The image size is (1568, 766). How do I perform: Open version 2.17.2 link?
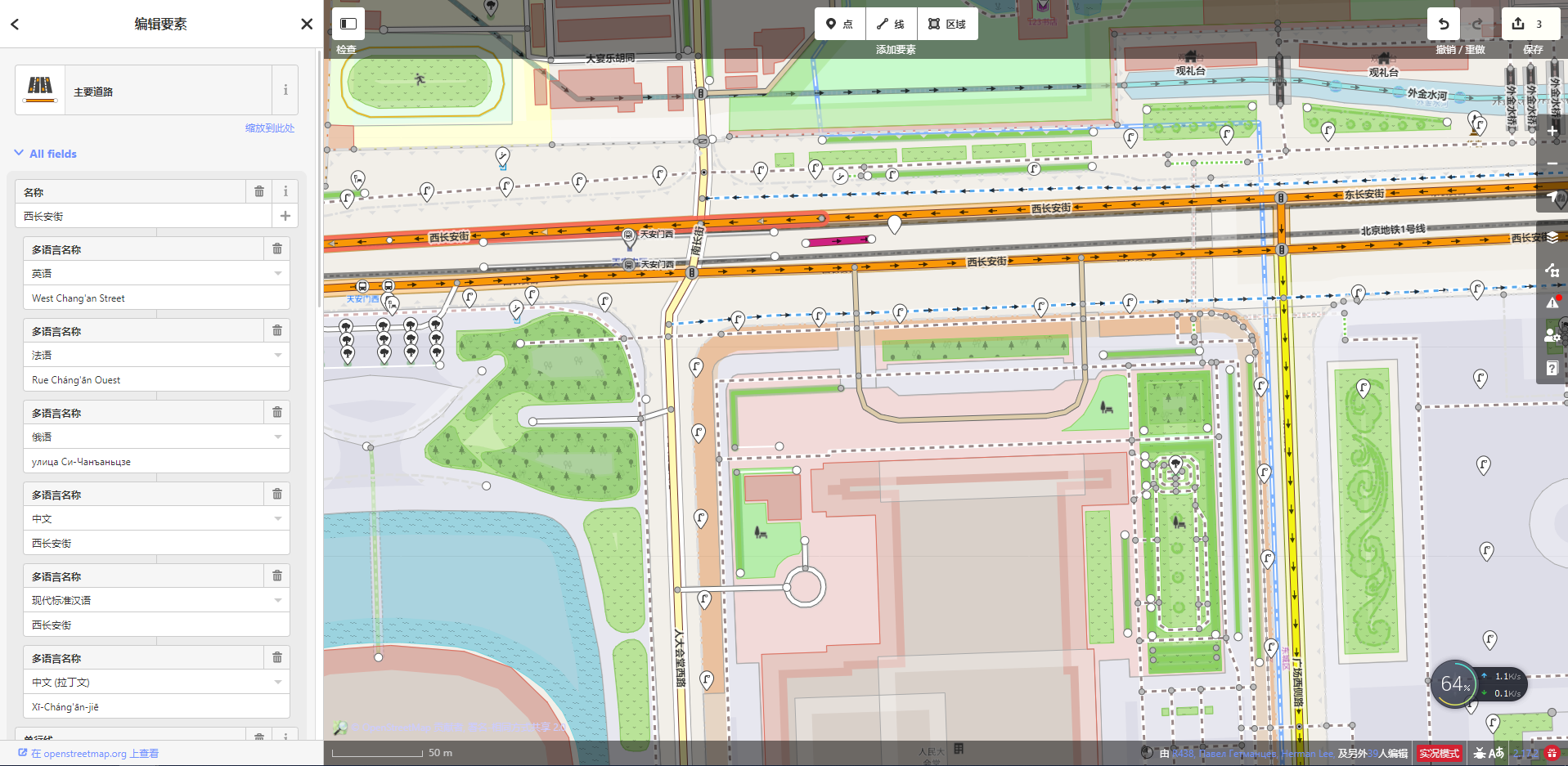(x=1525, y=754)
